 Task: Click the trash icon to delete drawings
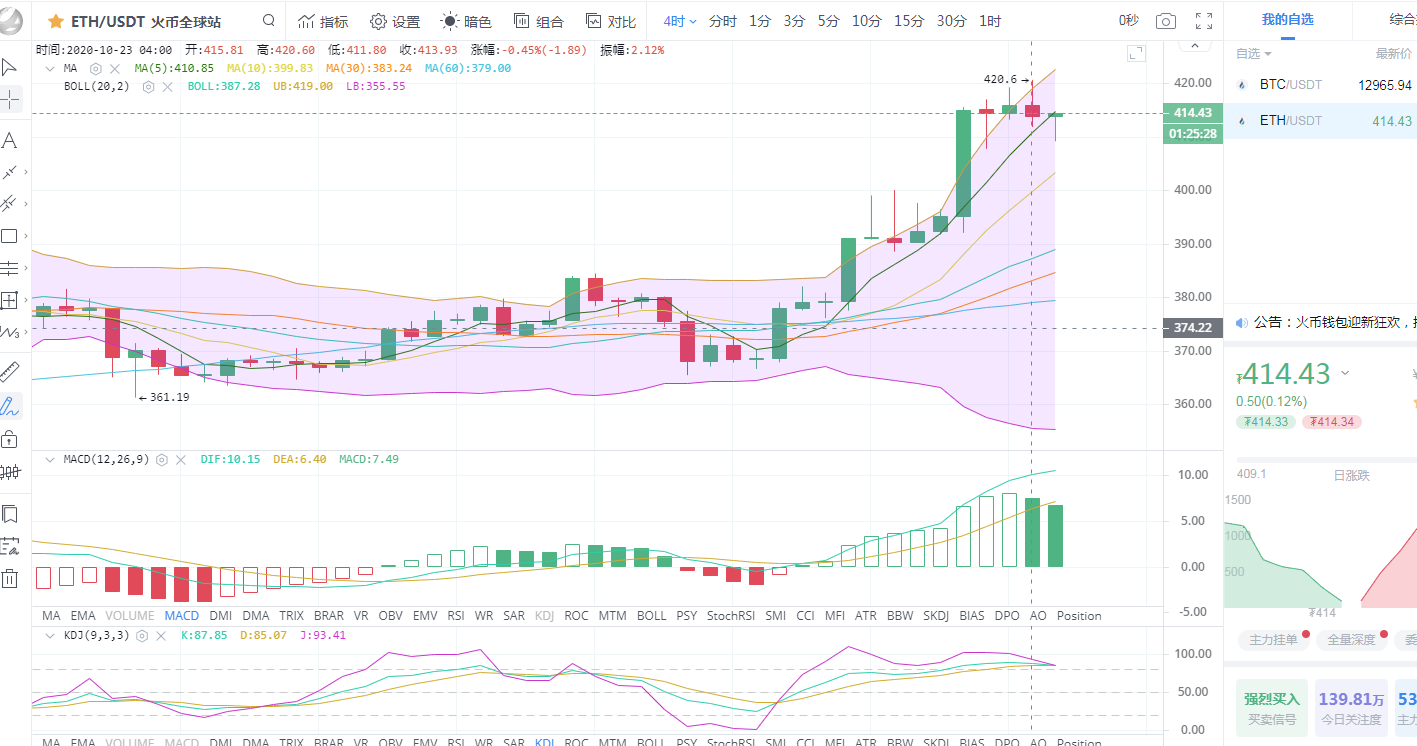click(x=10, y=577)
